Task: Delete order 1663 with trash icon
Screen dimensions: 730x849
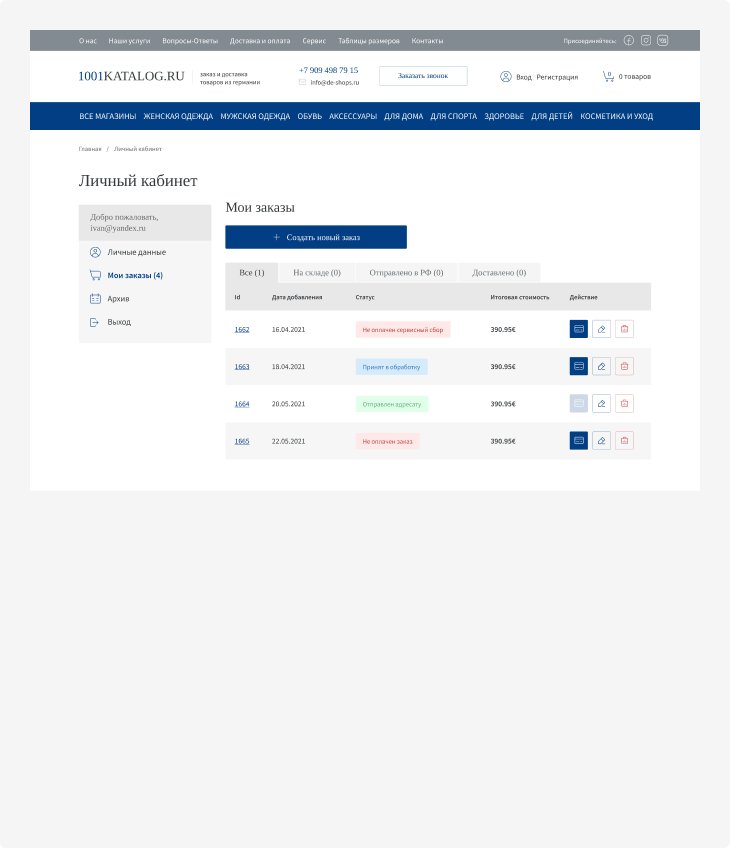Action: pyautogui.click(x=624, y=367)
